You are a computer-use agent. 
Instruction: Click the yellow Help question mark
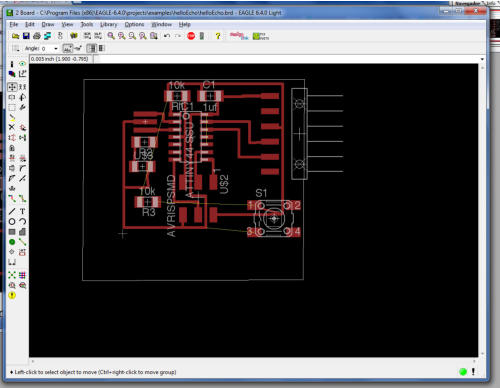[218, 36]
